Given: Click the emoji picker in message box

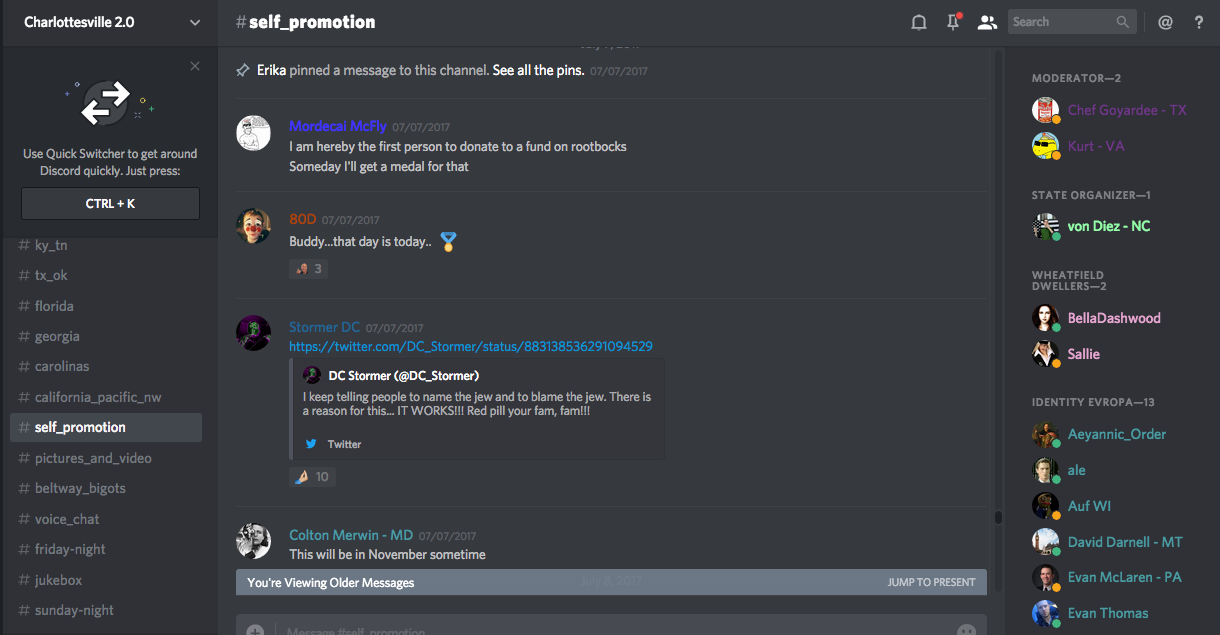Looking at the screenshot, I should 965,630.
